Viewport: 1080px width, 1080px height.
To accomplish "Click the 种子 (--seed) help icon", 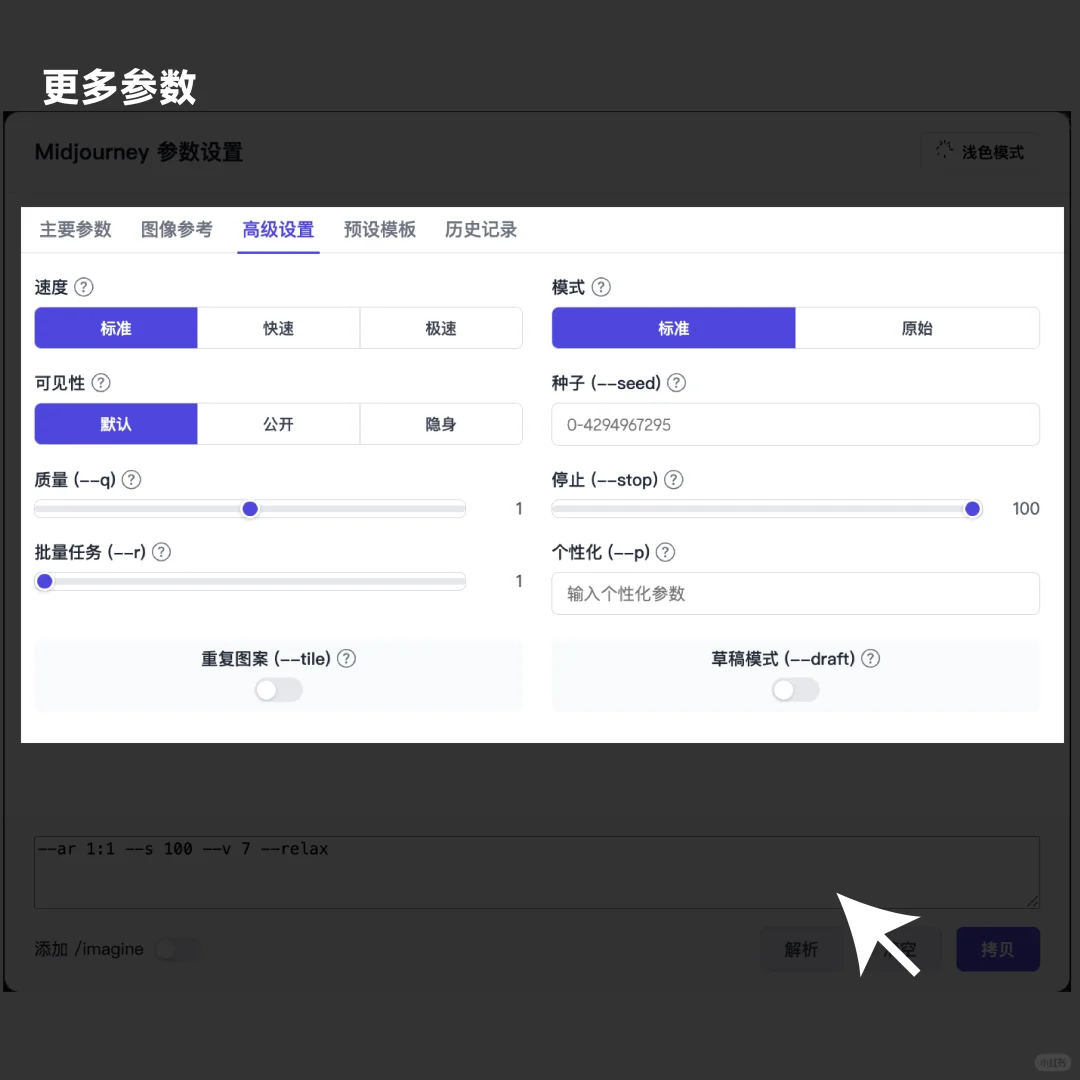I will 677,382.
